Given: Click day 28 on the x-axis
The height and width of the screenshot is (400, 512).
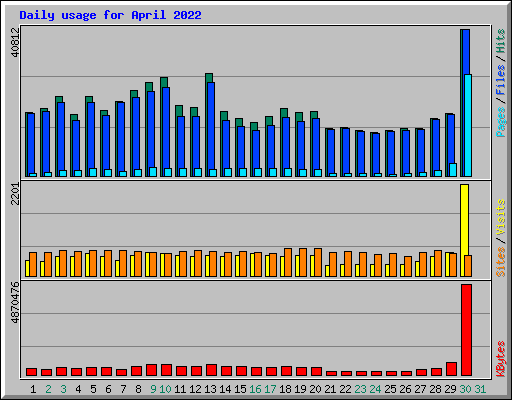Looking at the screenshot, I should pyautogui.click(x=435, y=389).
